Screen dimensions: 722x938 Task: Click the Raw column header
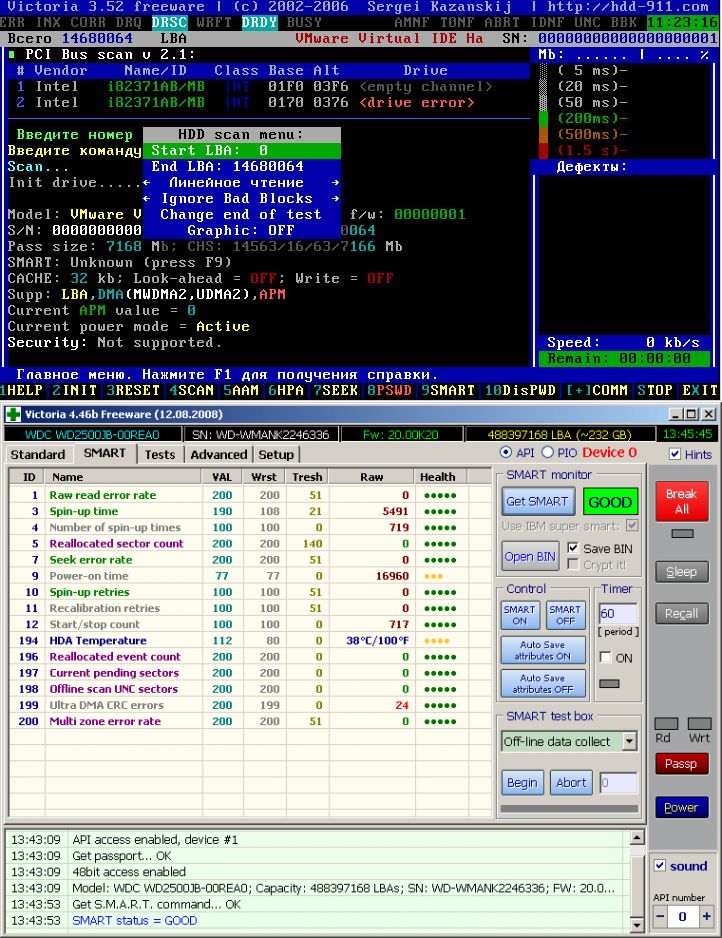coord(371,477)
